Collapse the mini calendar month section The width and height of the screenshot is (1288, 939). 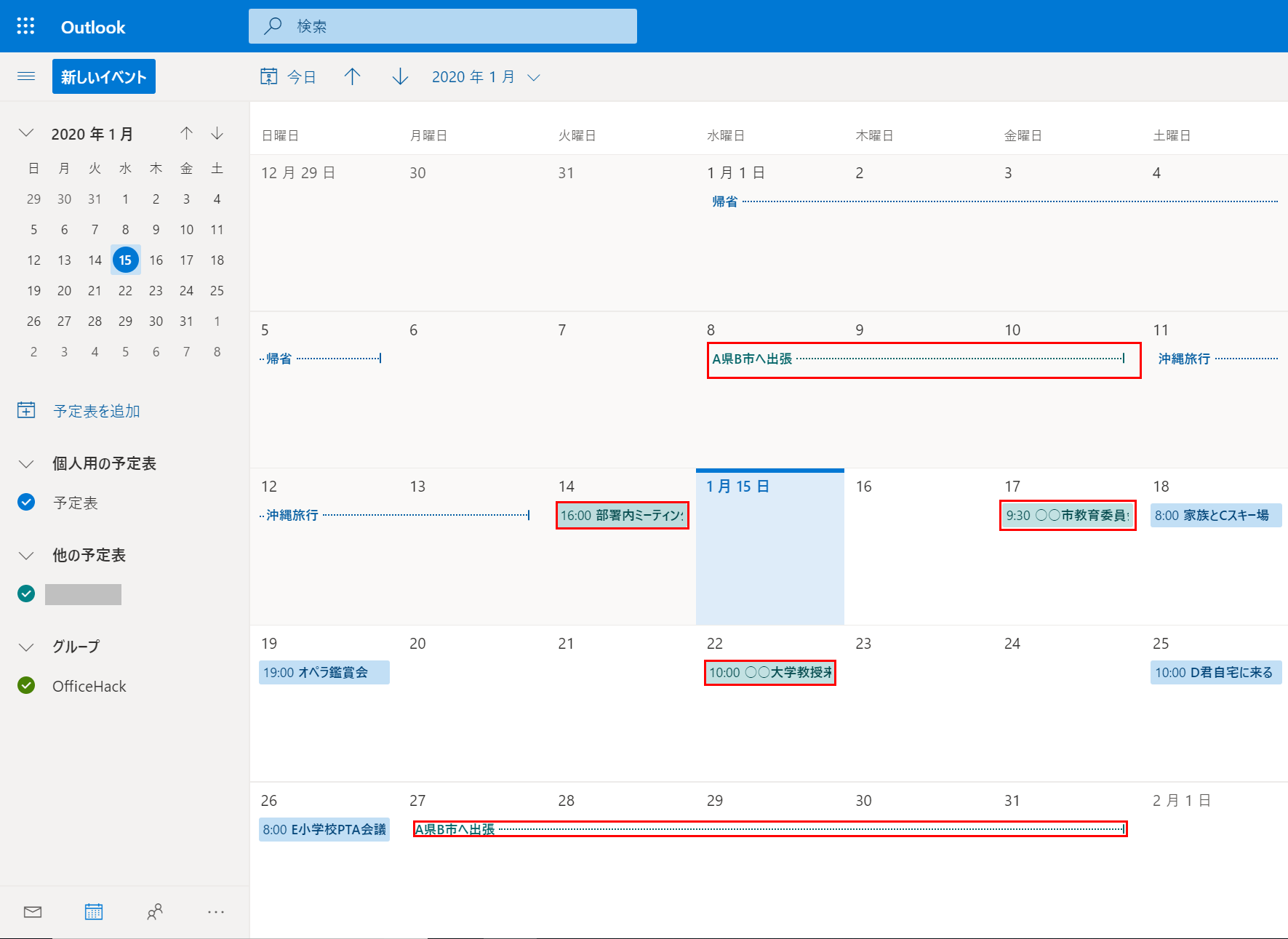click(26, 133)
